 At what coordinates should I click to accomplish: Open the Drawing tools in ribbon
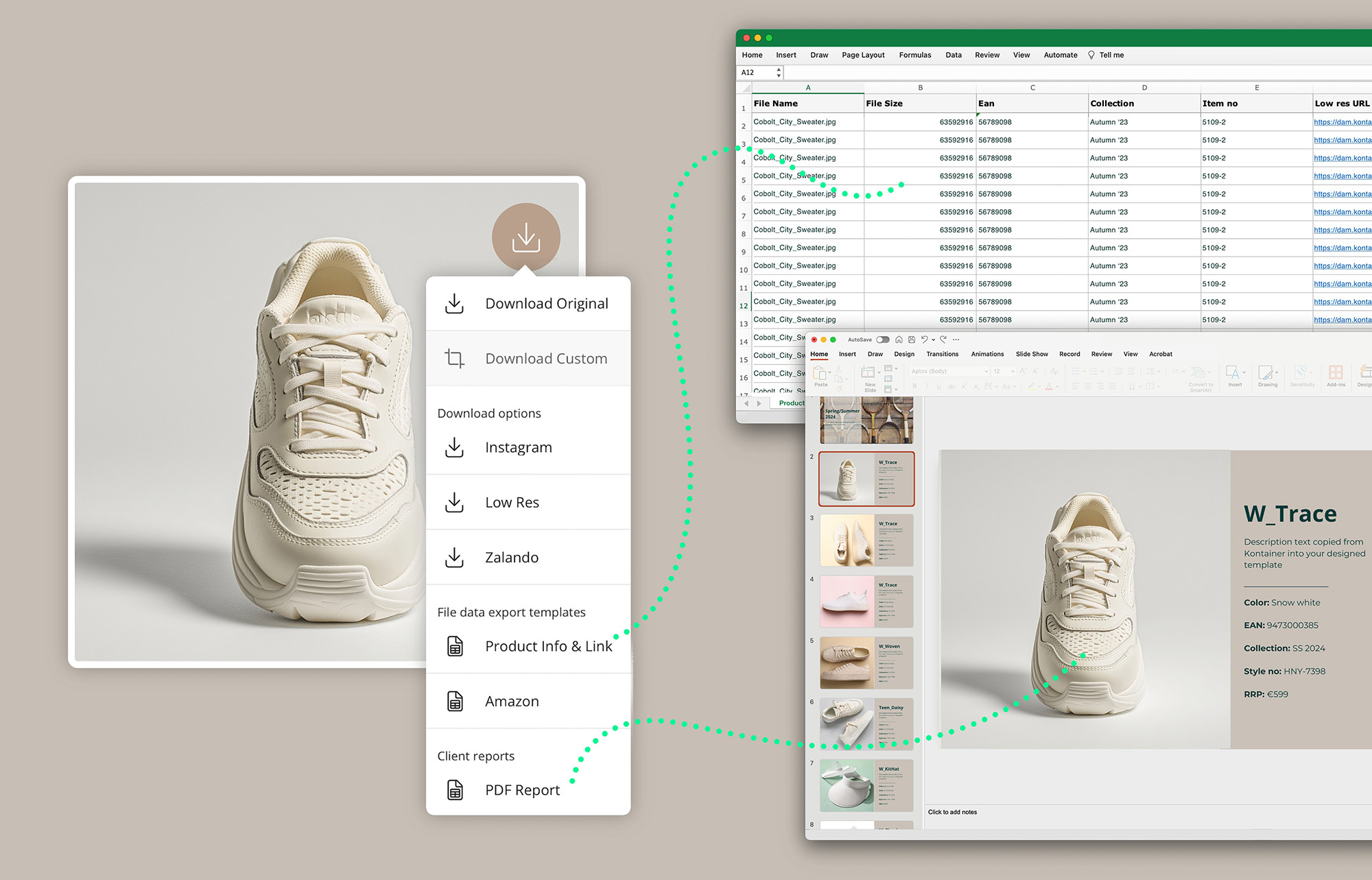pos(1267,375)
